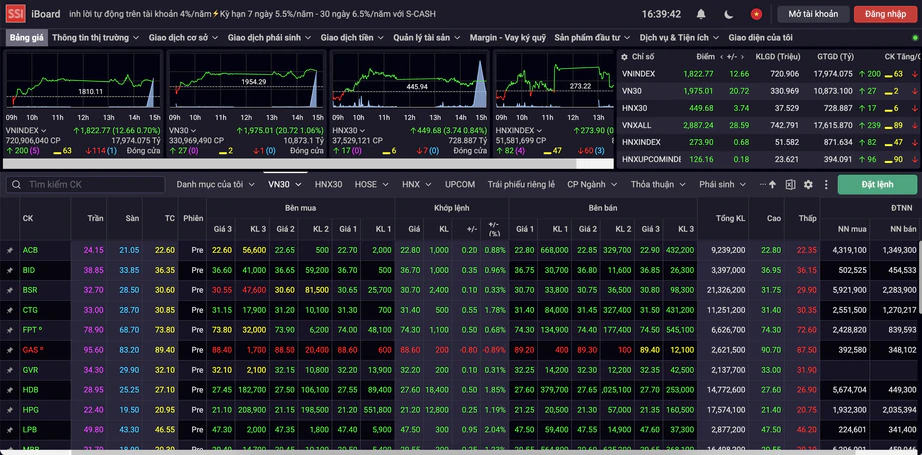Select the VN30 tab
The image size is (922, 455).
click(285, 185)
